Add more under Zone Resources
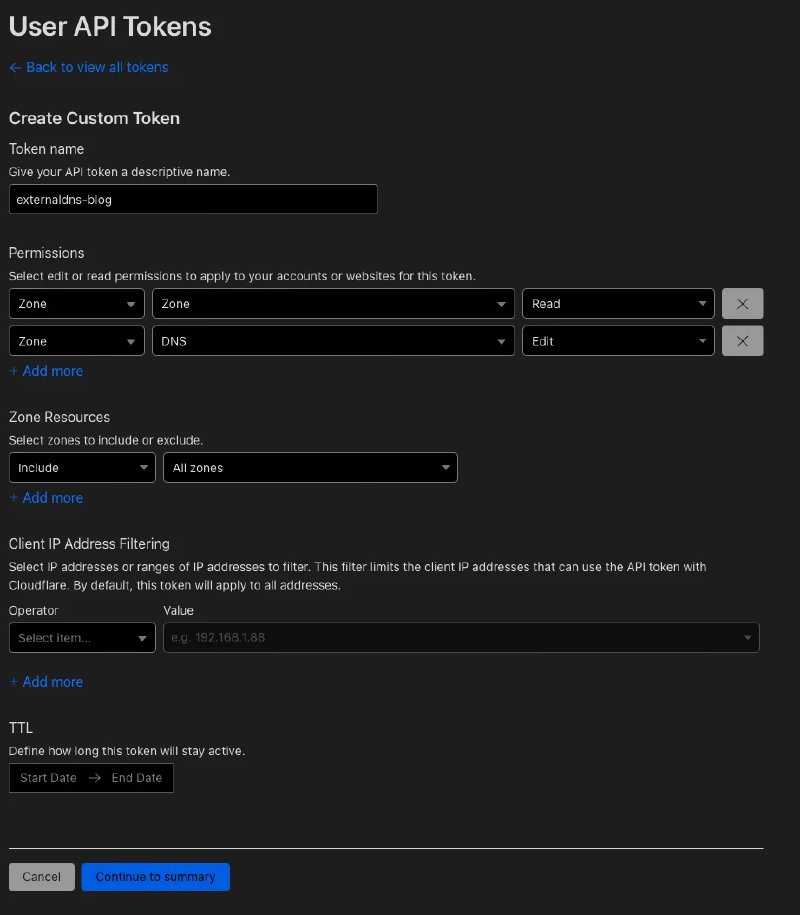Screen dimensions: 800x915 coord(46,498)
